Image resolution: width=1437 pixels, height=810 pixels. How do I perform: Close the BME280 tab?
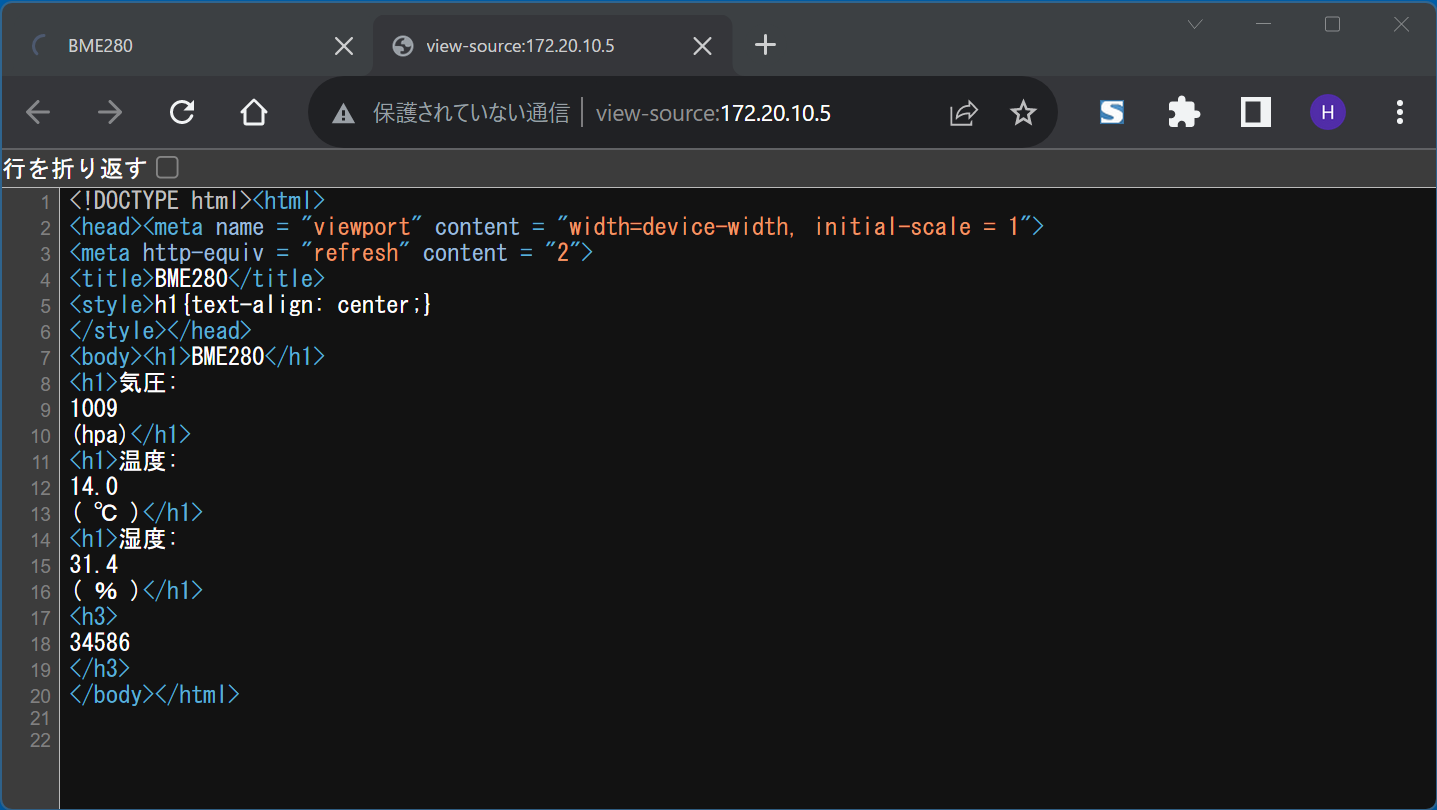click(343, 46)
